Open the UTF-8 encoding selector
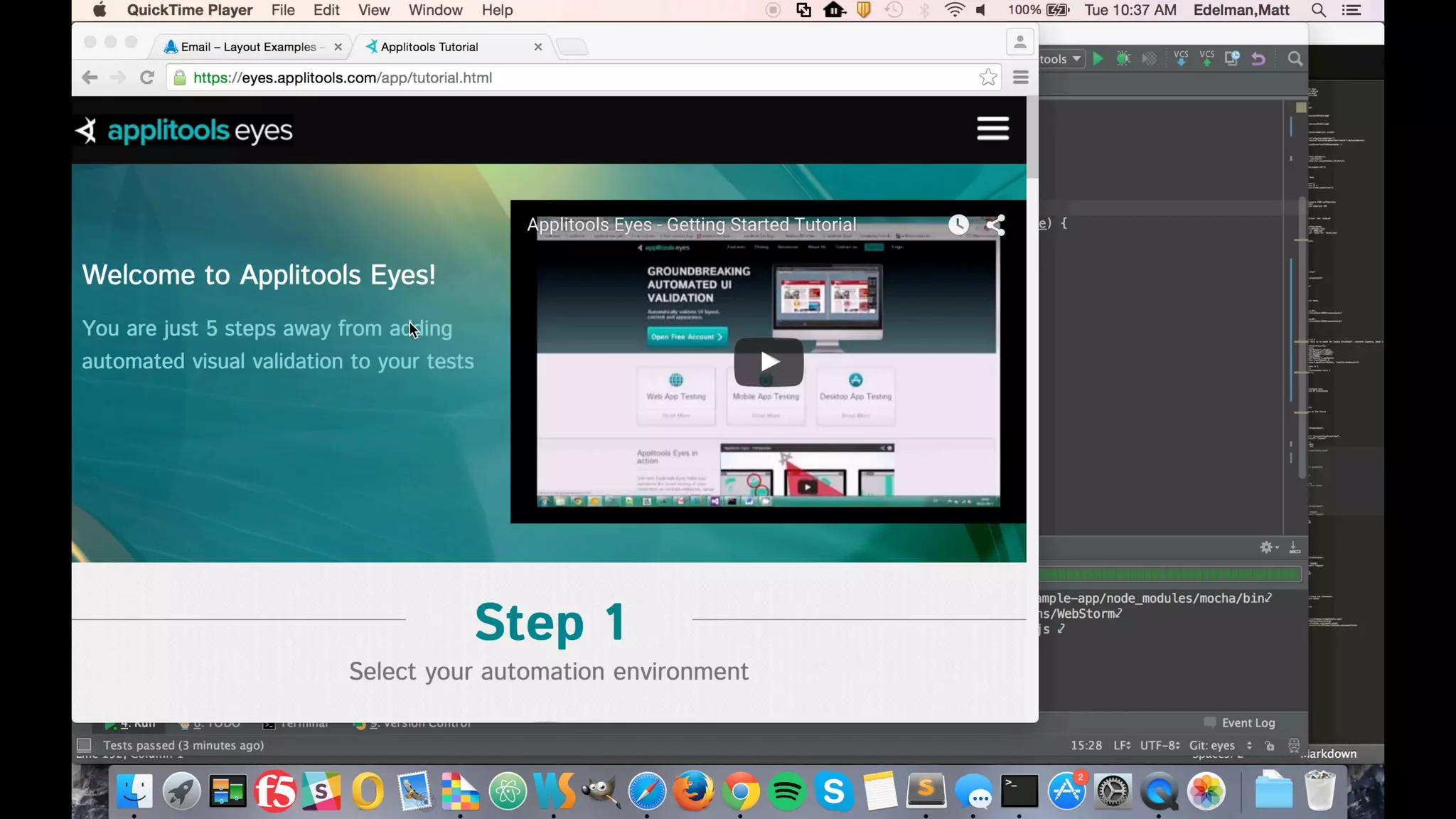 point(1160,745)
